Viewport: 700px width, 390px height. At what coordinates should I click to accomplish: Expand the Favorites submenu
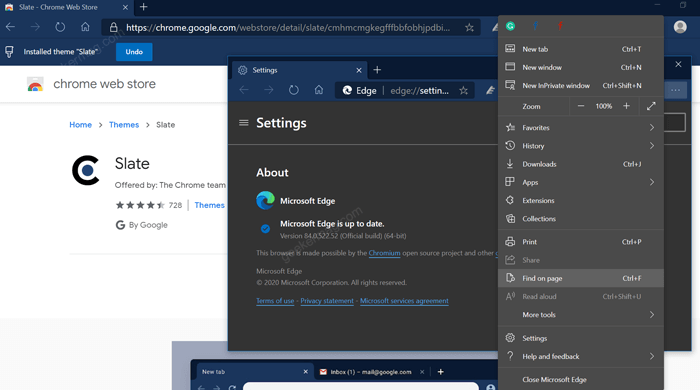(x=580, y=128)
